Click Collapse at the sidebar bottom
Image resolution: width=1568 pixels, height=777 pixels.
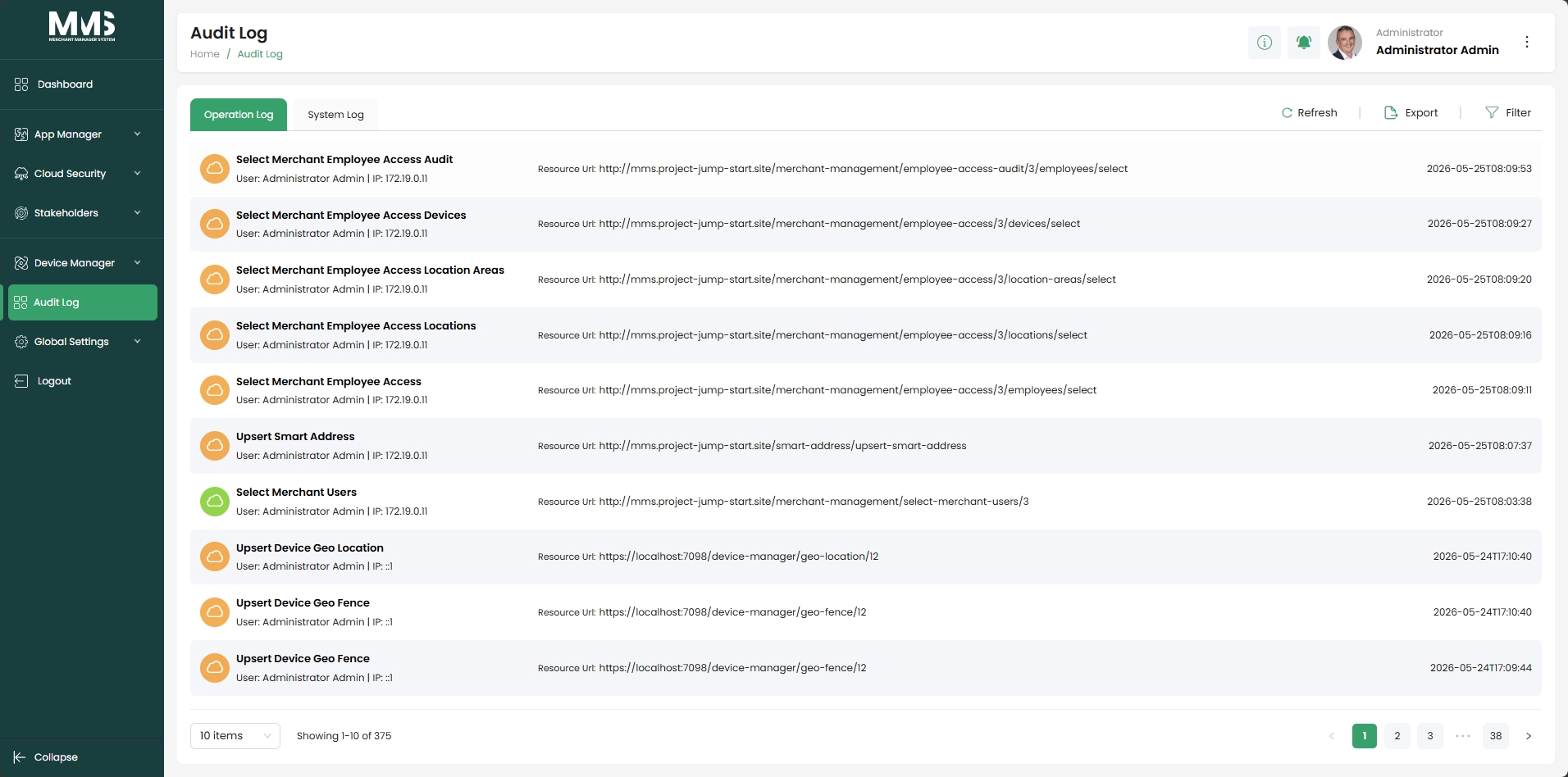tap(56, 757)
